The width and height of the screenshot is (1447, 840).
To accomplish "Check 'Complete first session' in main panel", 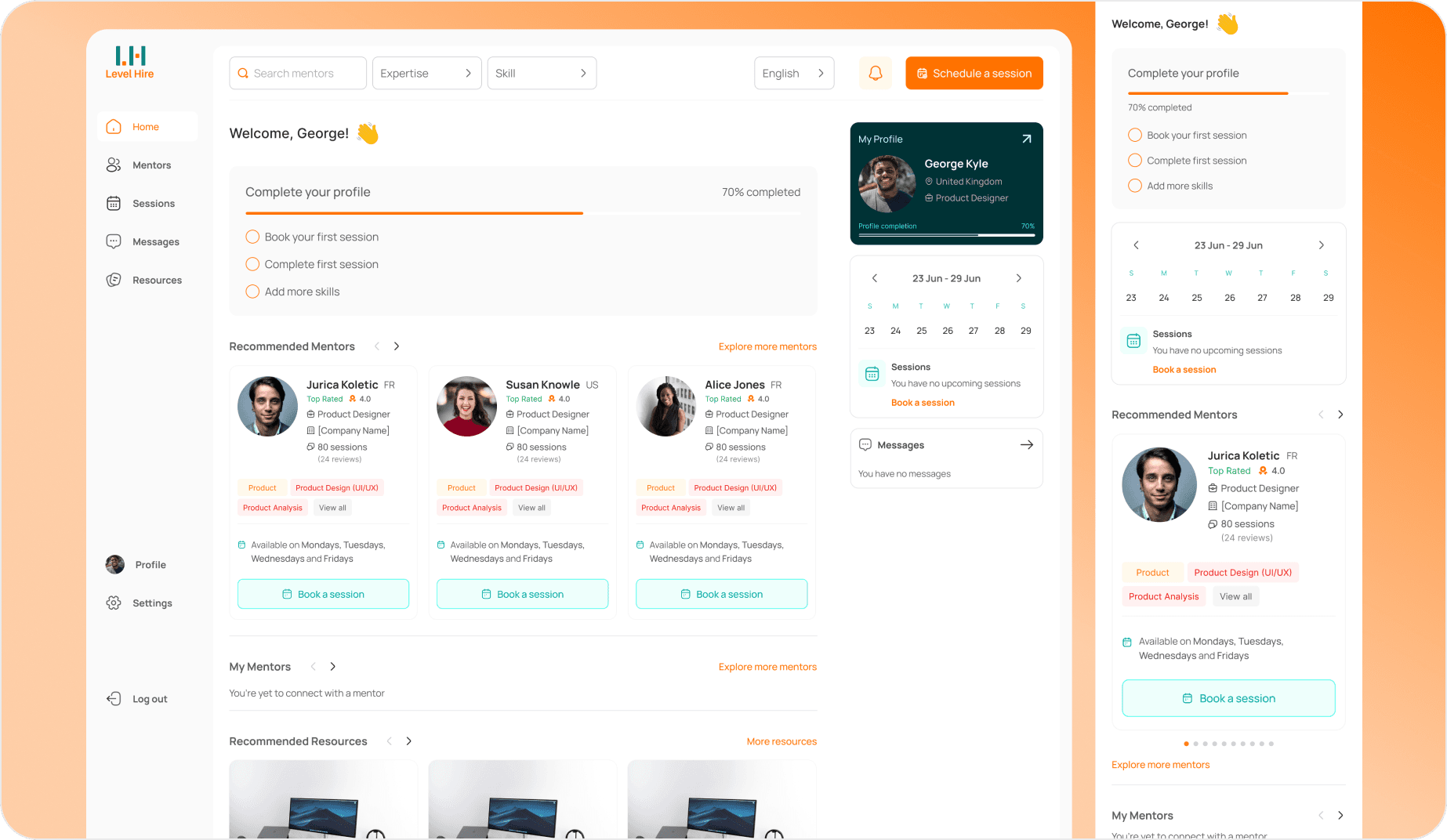I will 252,264.
